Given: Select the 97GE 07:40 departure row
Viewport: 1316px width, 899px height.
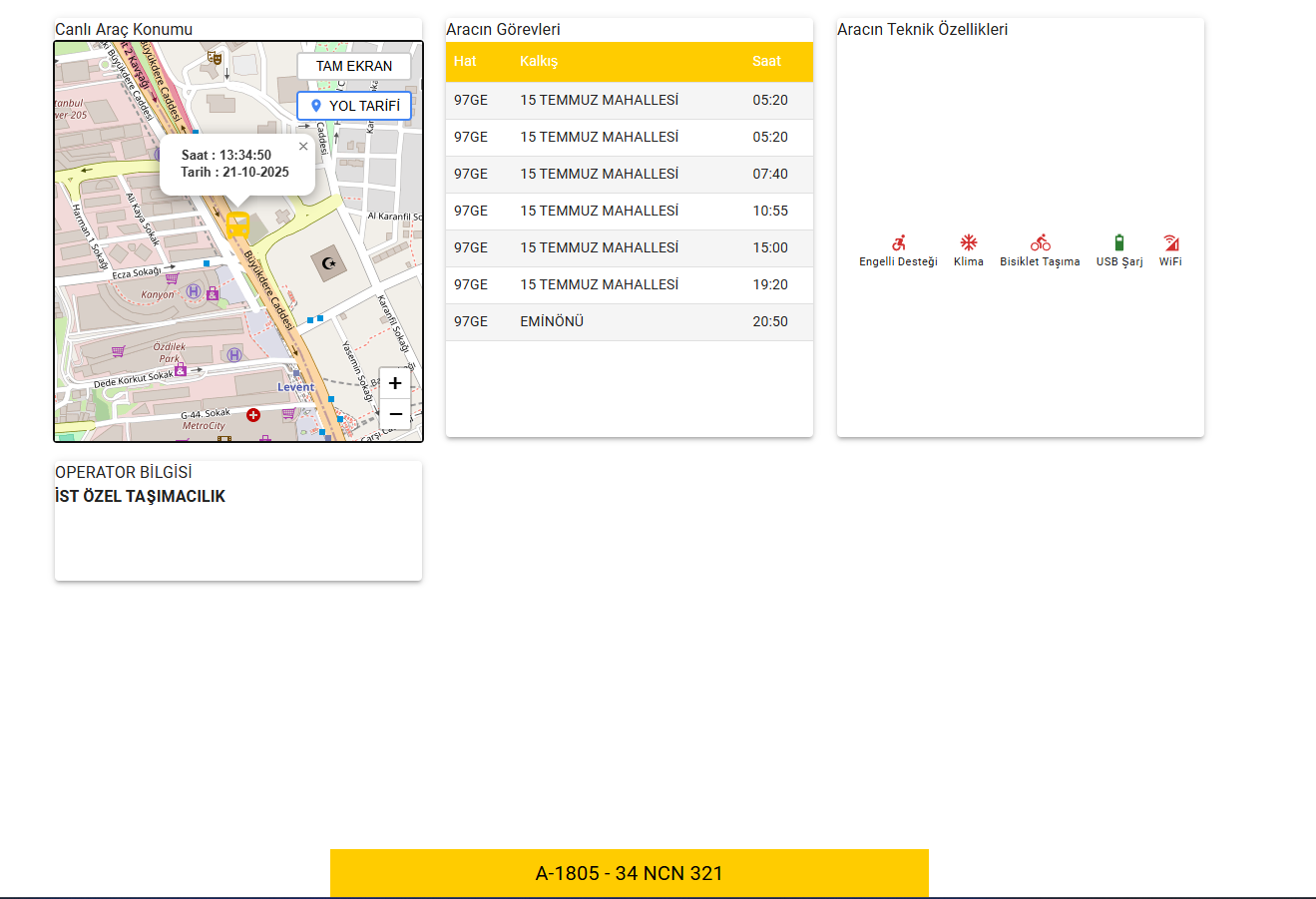Looking at the screenshot, I should (629, 174).
